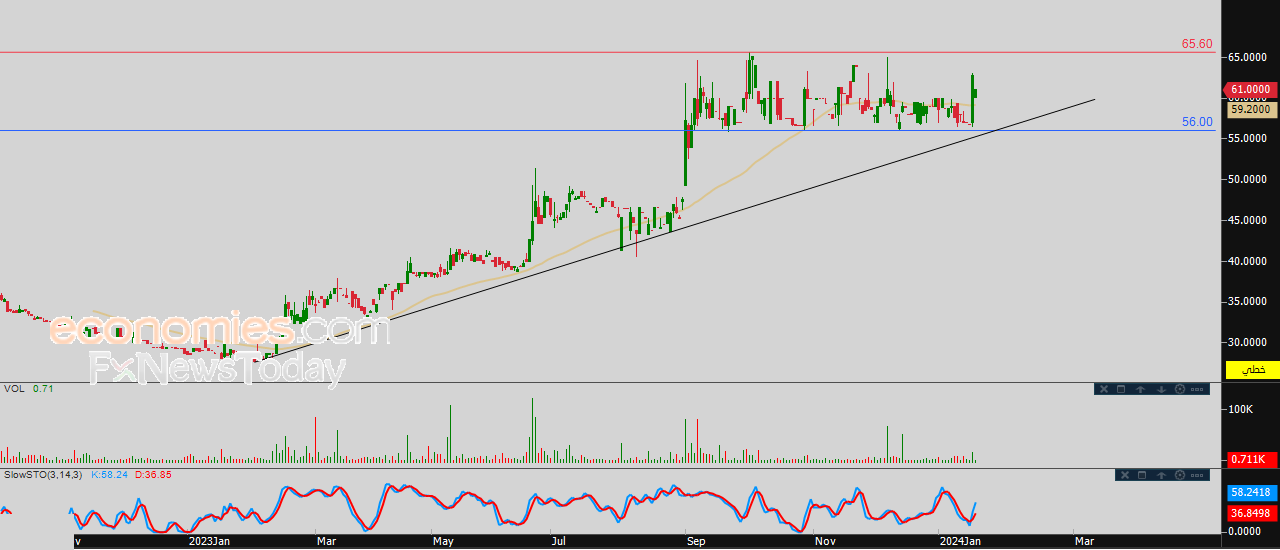Click the 56.00 support level label

click(x=1197, y=122)
